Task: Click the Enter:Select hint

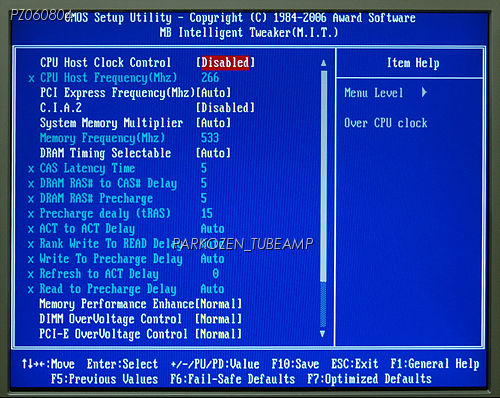Action: click(122, 364)
